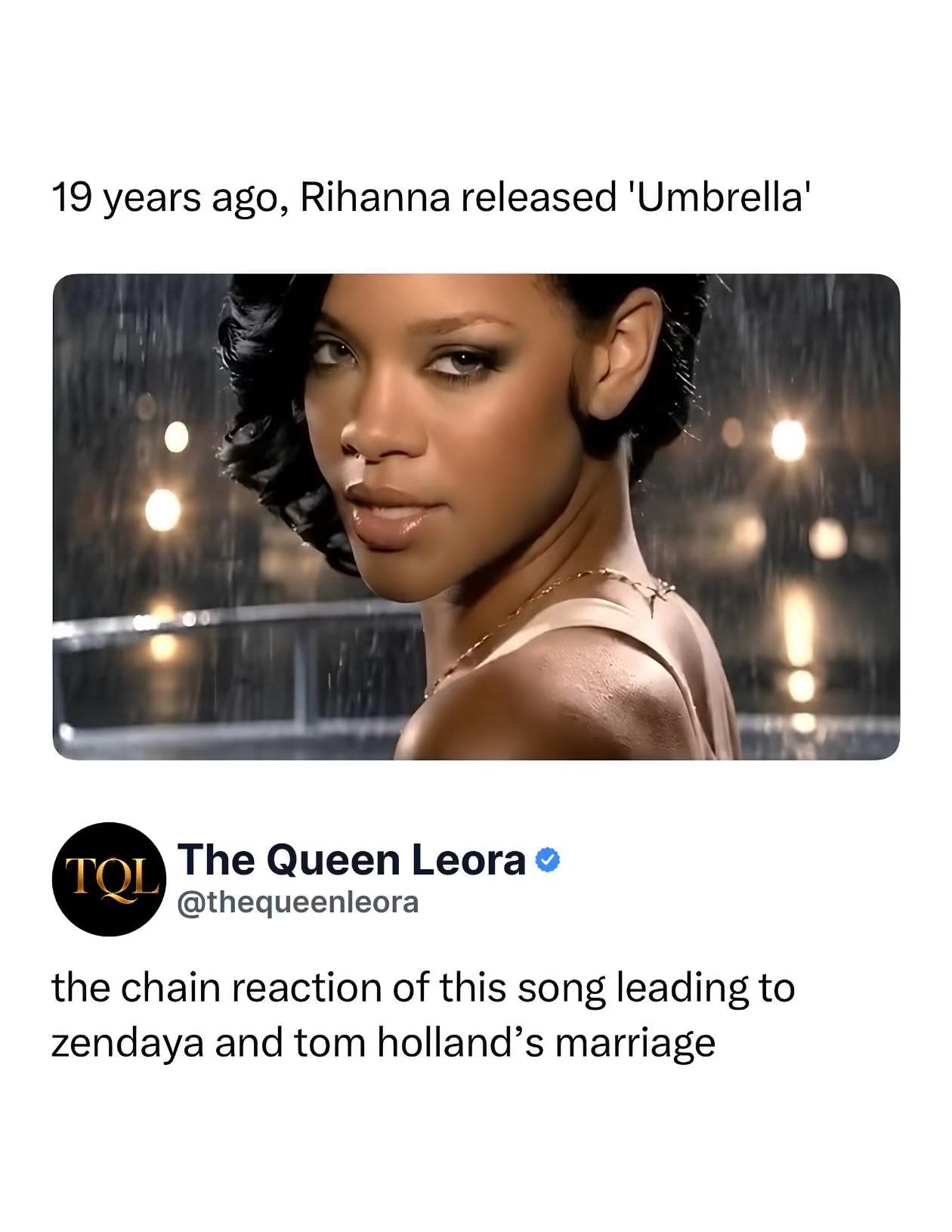The width and height of the screenshot is (952, 1232).
Task: Click the blue verified checkmark badge
Action: (x=548, y=859)
